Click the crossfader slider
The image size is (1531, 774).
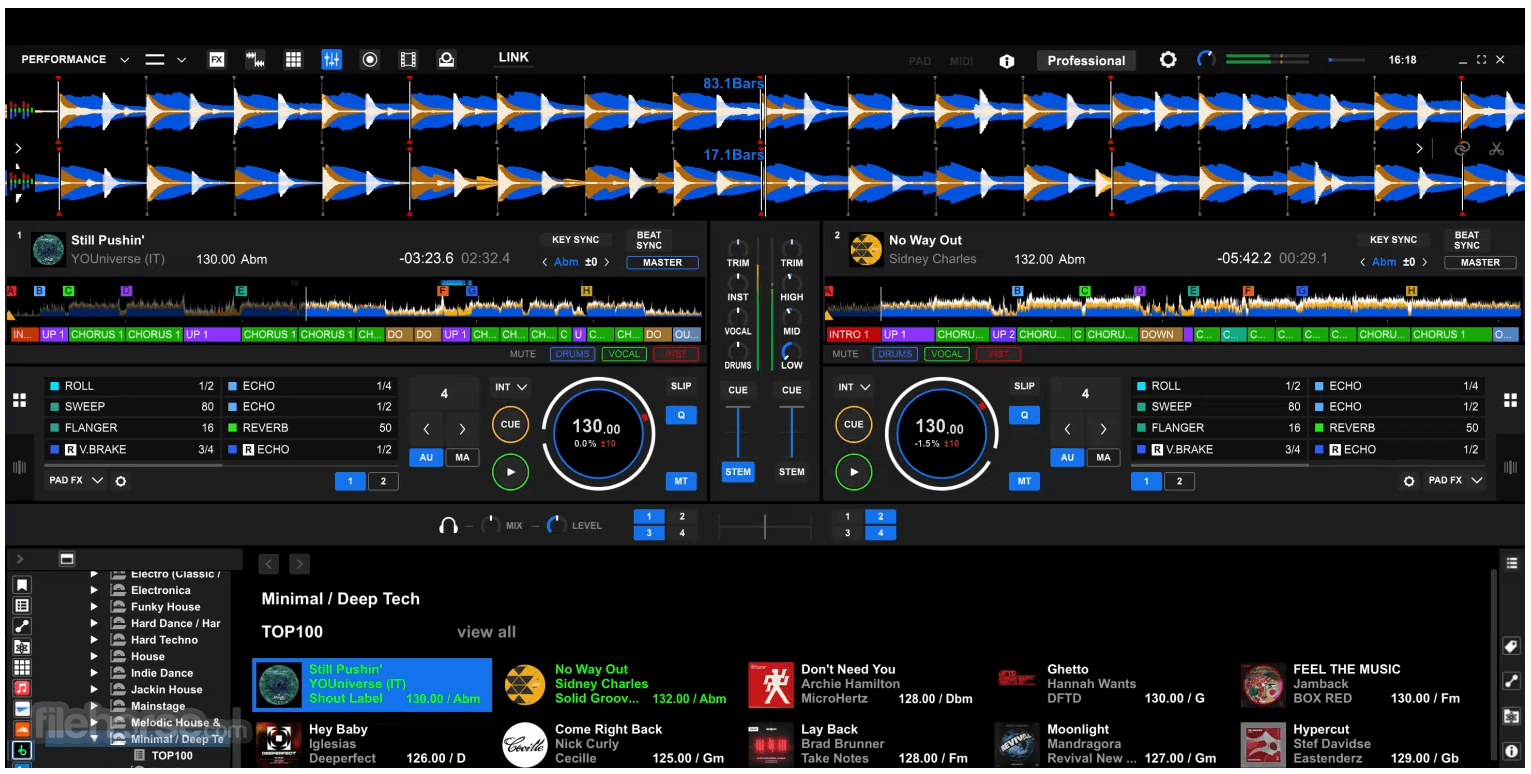click(765, 525)
